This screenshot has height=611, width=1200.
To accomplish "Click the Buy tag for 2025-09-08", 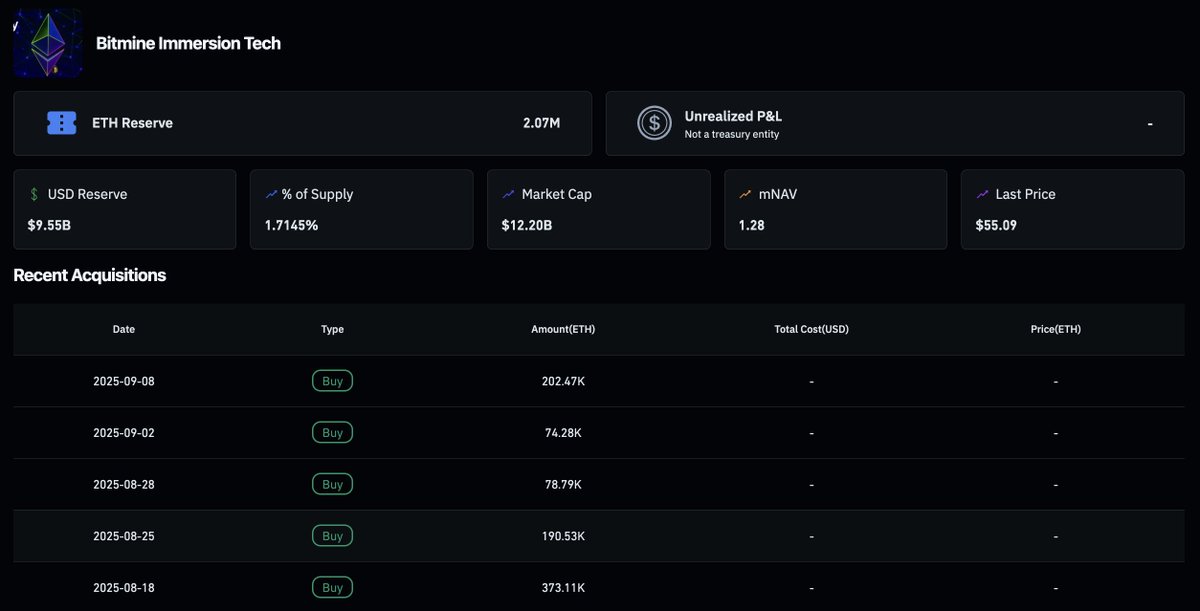I will click(332, 380).
